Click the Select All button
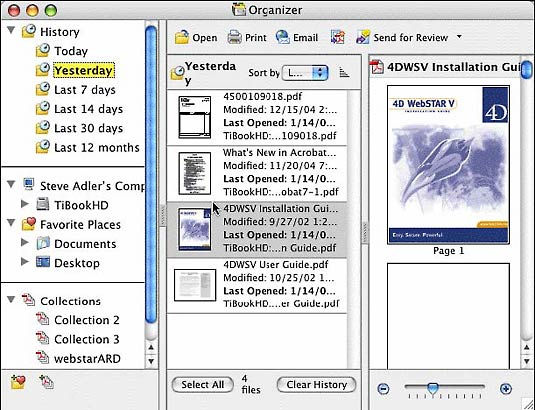 pos(203,385)
